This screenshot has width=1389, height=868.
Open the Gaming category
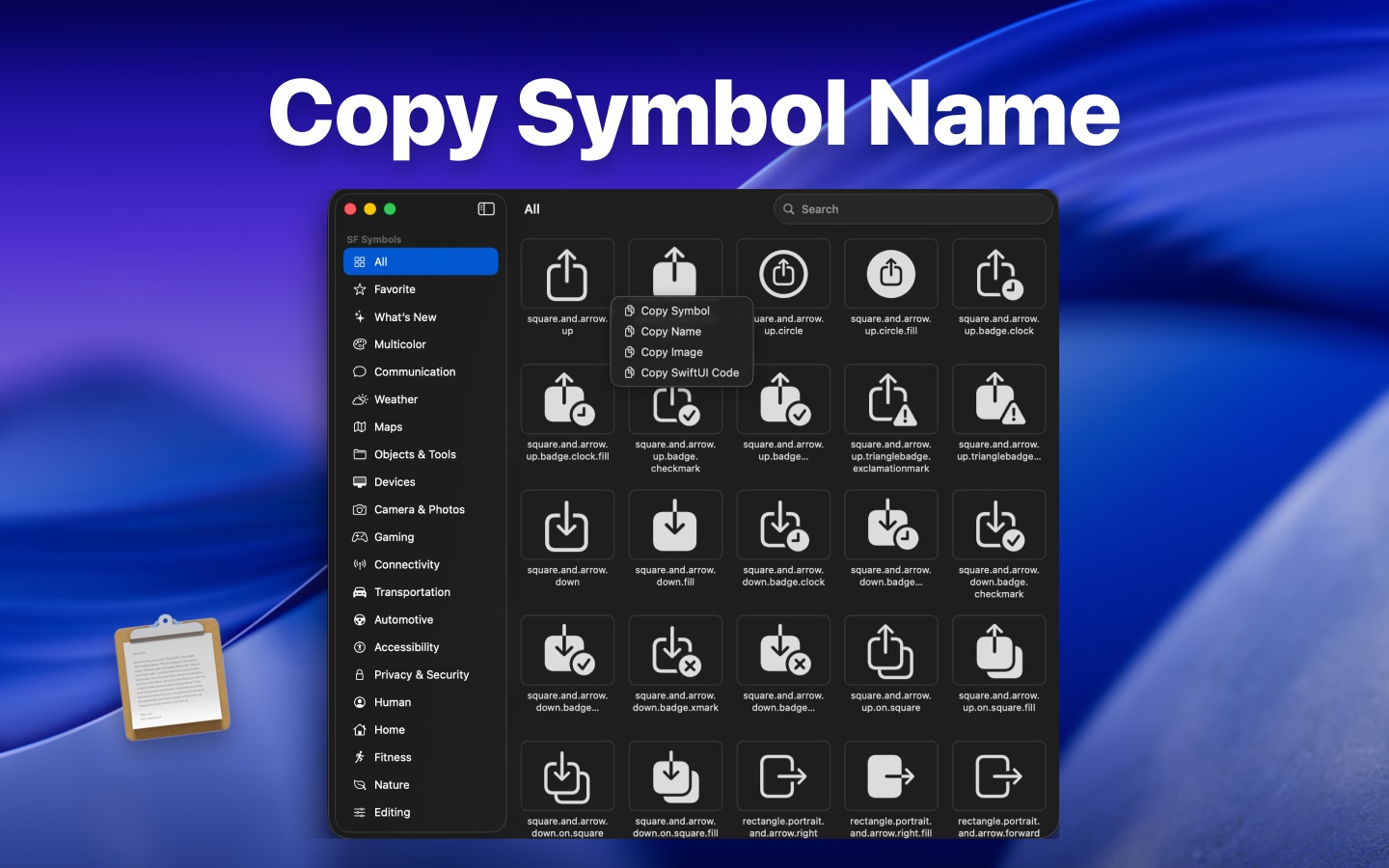(421, 537)
